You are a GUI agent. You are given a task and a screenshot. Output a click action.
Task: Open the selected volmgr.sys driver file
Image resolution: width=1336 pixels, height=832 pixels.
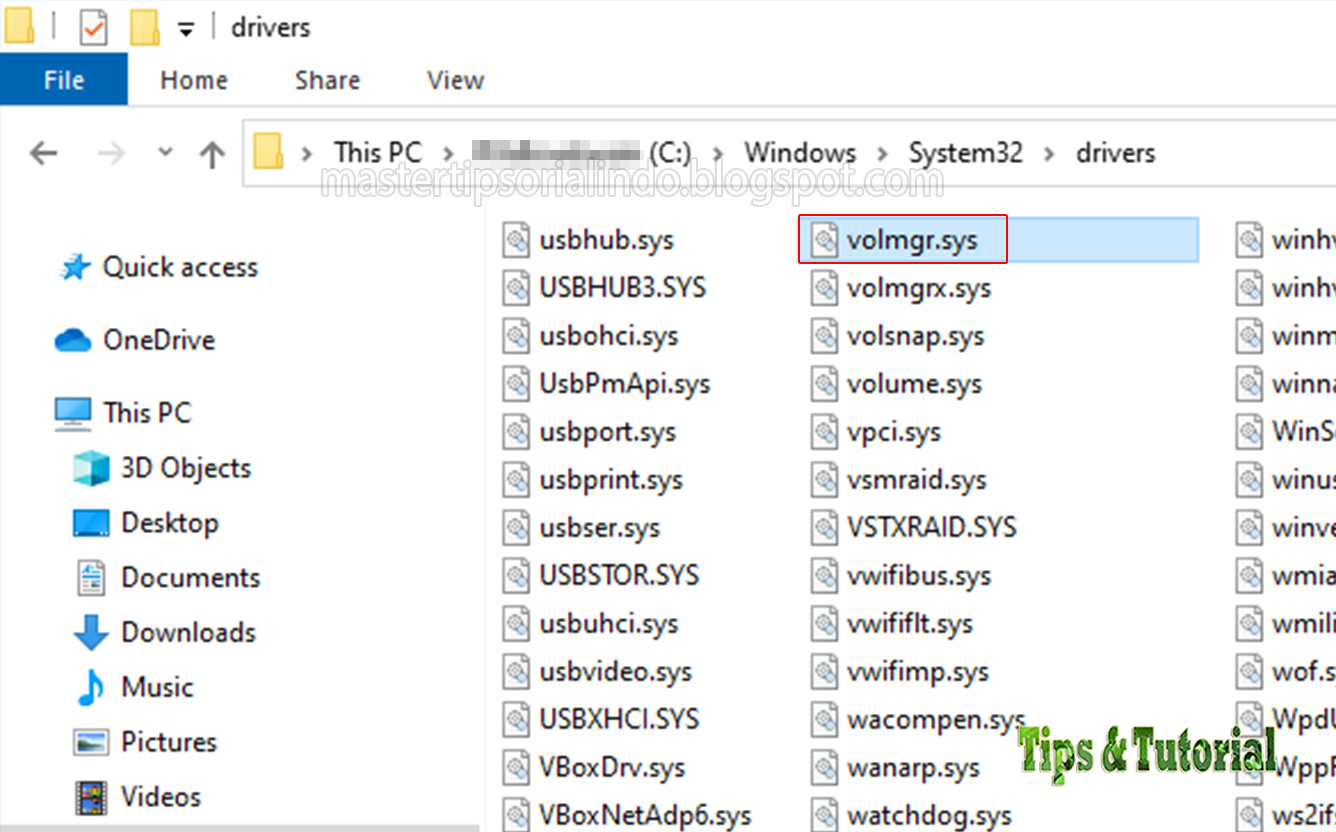point(903,239)
